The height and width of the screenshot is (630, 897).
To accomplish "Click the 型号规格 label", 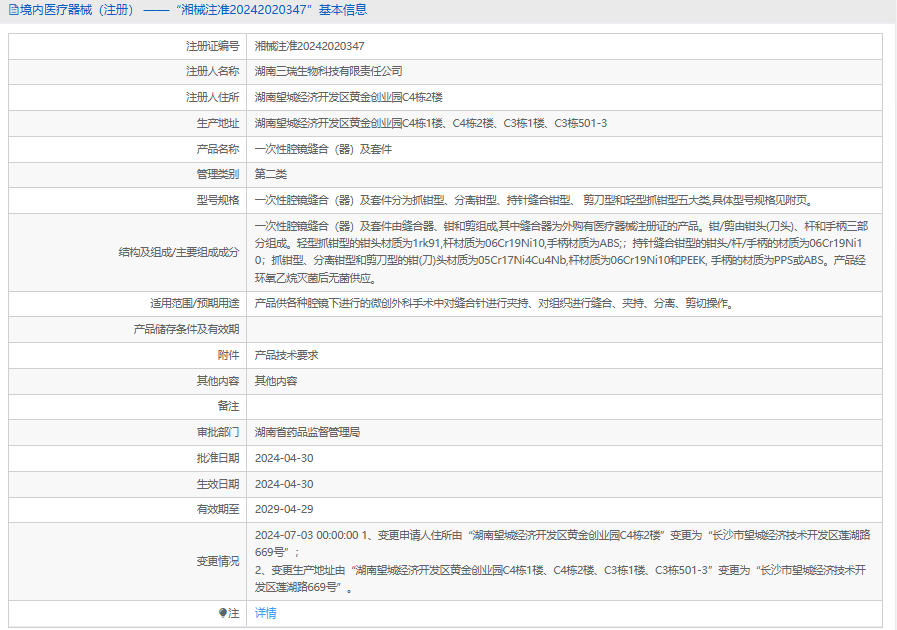I will pos(218,200).
